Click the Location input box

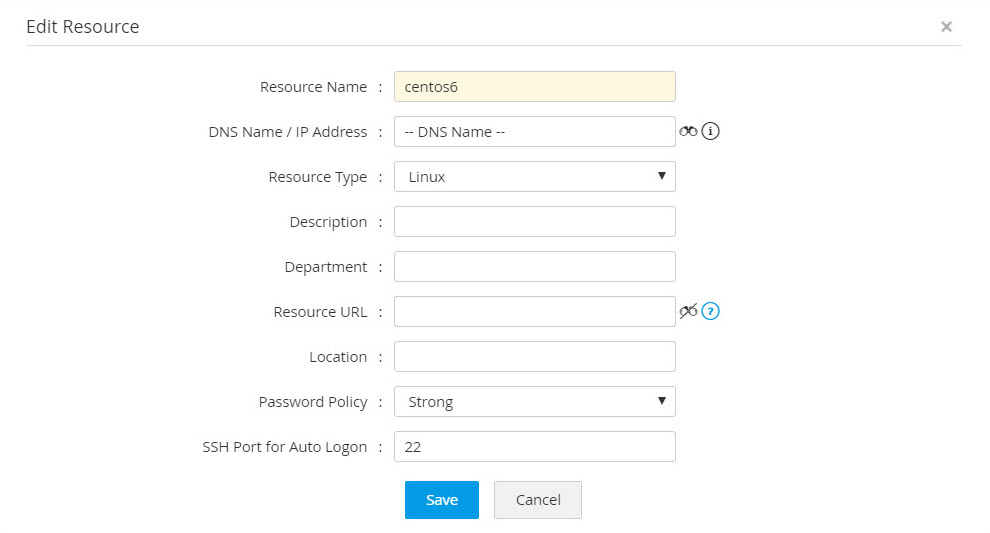534,357
